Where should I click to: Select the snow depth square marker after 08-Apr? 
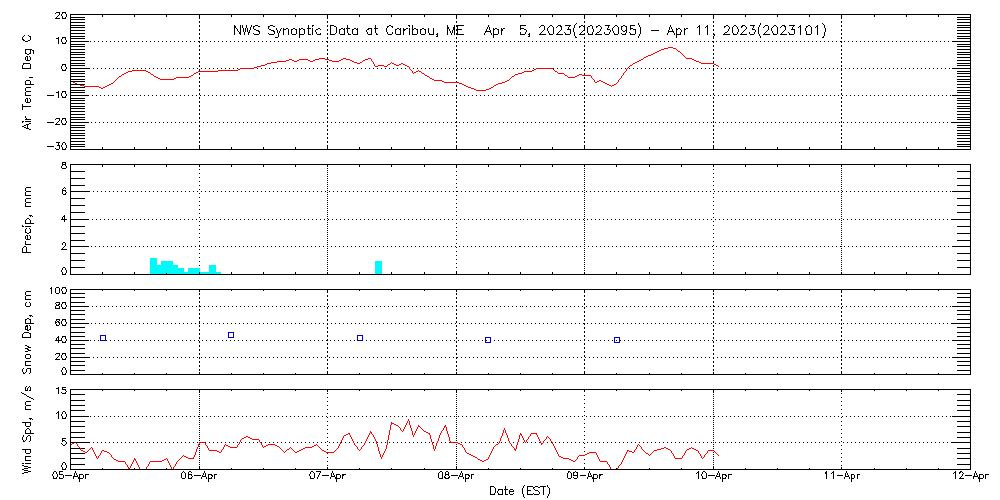488,340
